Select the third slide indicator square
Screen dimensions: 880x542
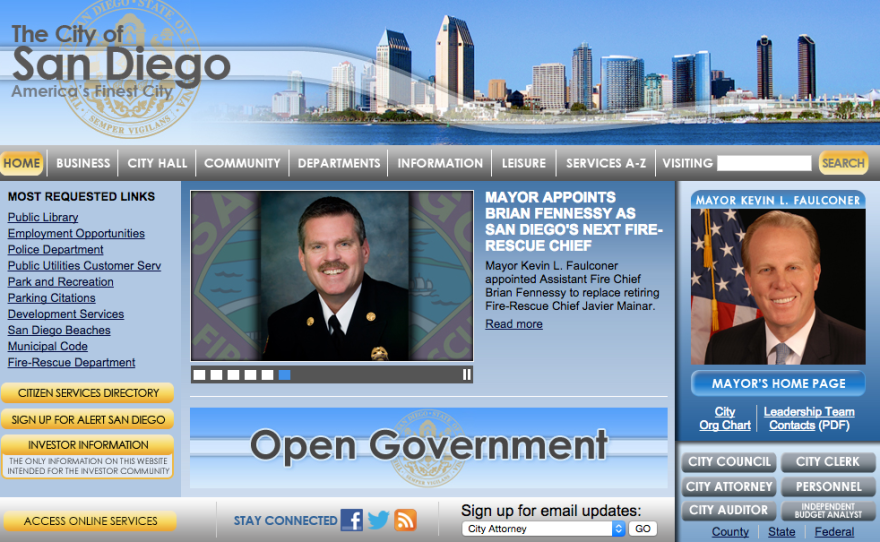pyautogui.click(x=233, y=375)
